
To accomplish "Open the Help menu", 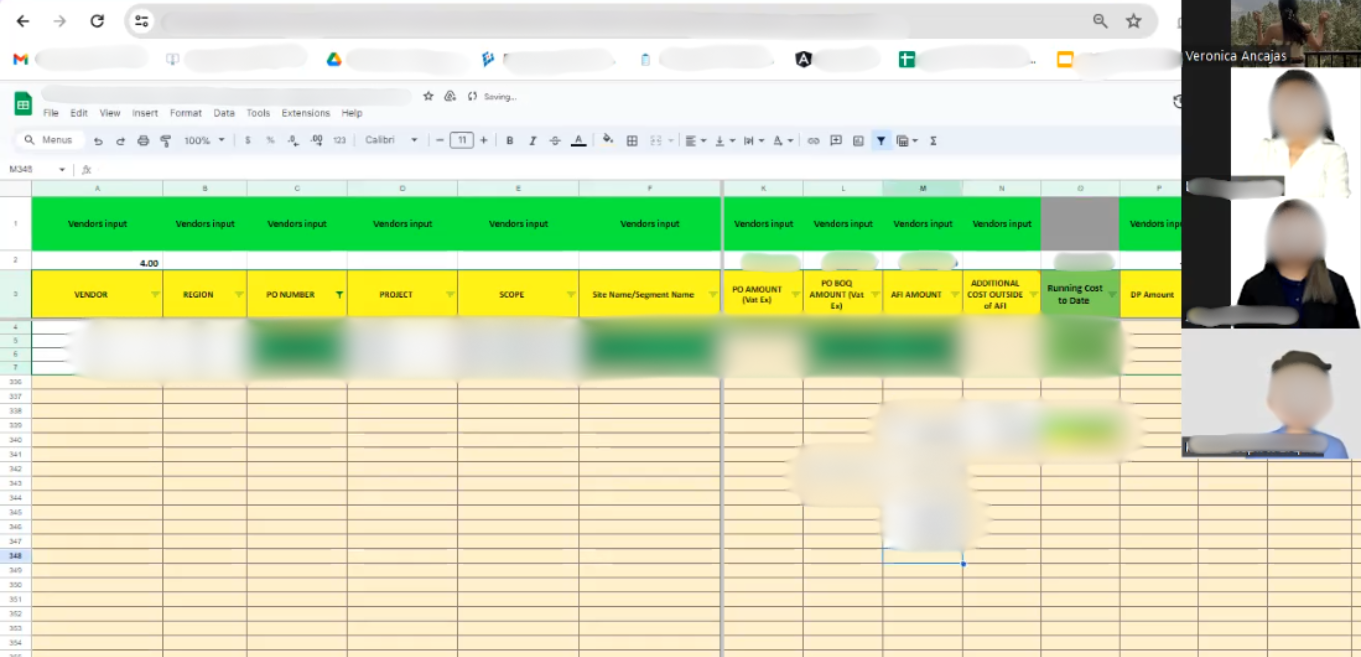I will (352, 113).
